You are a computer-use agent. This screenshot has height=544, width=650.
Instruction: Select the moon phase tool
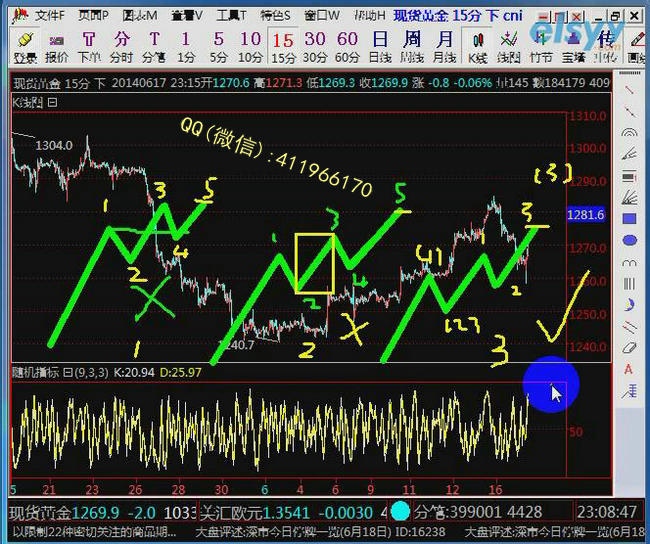pos(629,305)
